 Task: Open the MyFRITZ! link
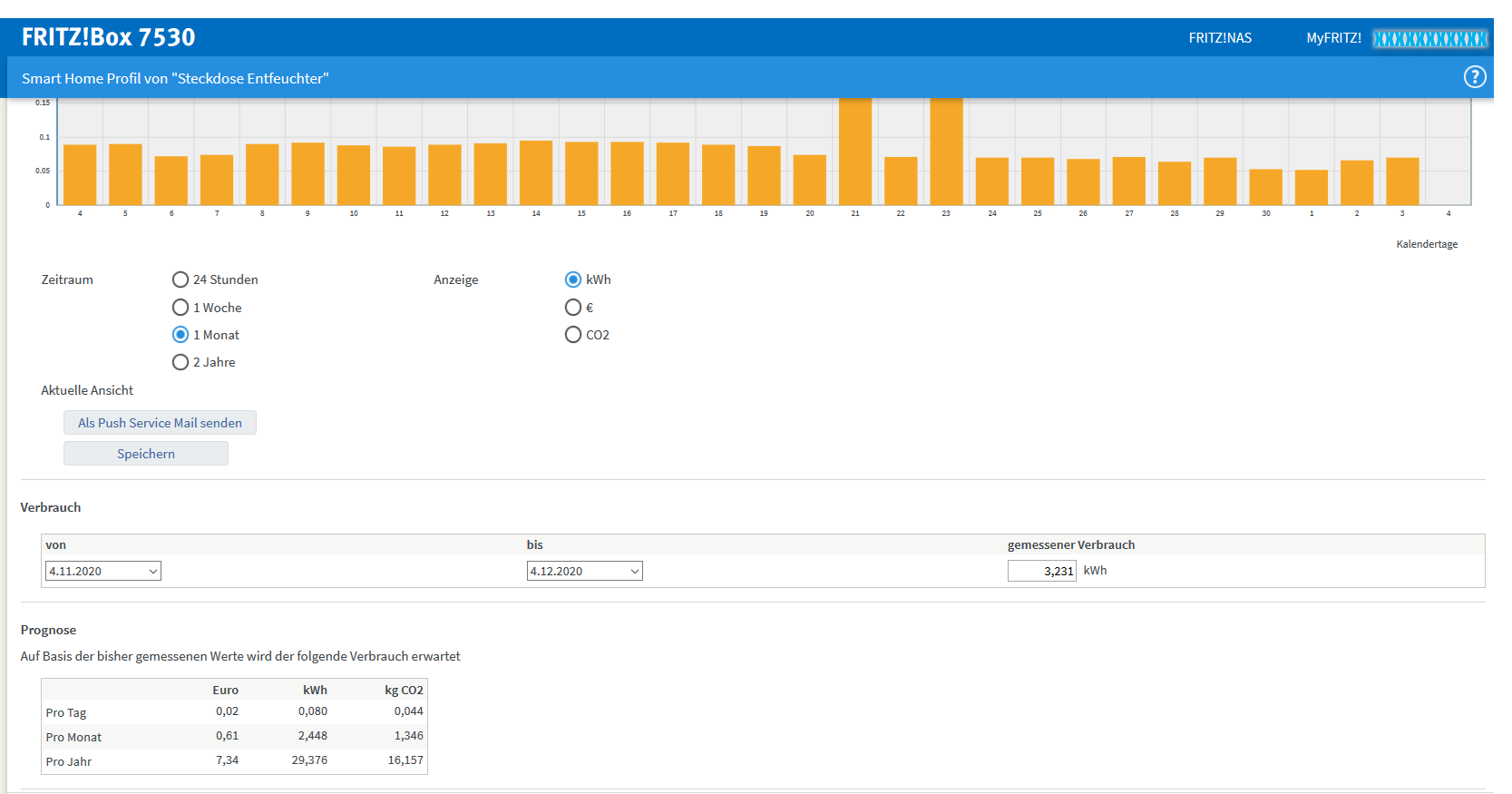tap(1333, 38)
